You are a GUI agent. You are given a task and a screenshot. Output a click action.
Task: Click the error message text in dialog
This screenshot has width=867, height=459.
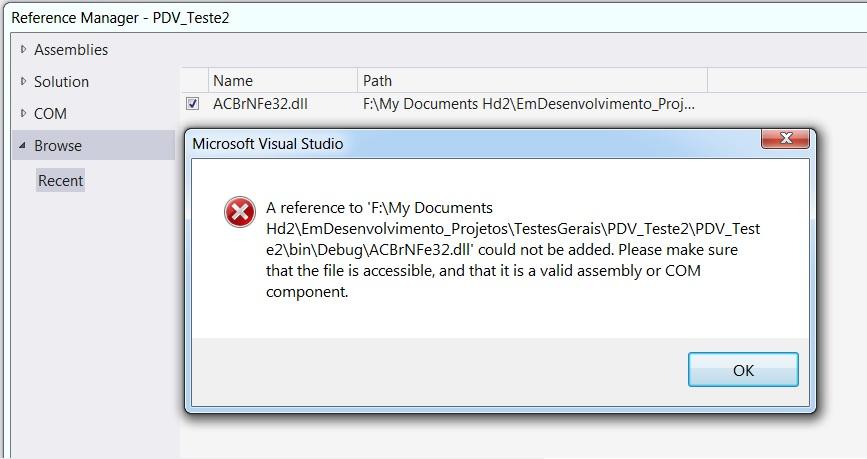513,249
